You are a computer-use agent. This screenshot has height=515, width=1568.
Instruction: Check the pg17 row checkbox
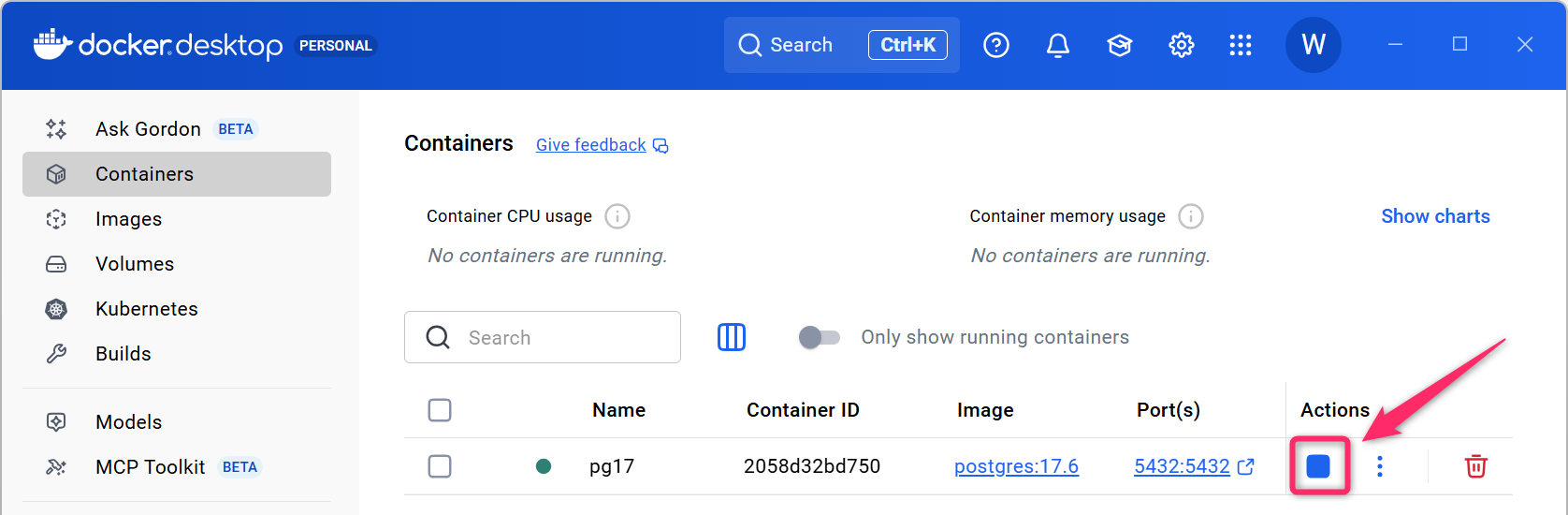[440, 466]
